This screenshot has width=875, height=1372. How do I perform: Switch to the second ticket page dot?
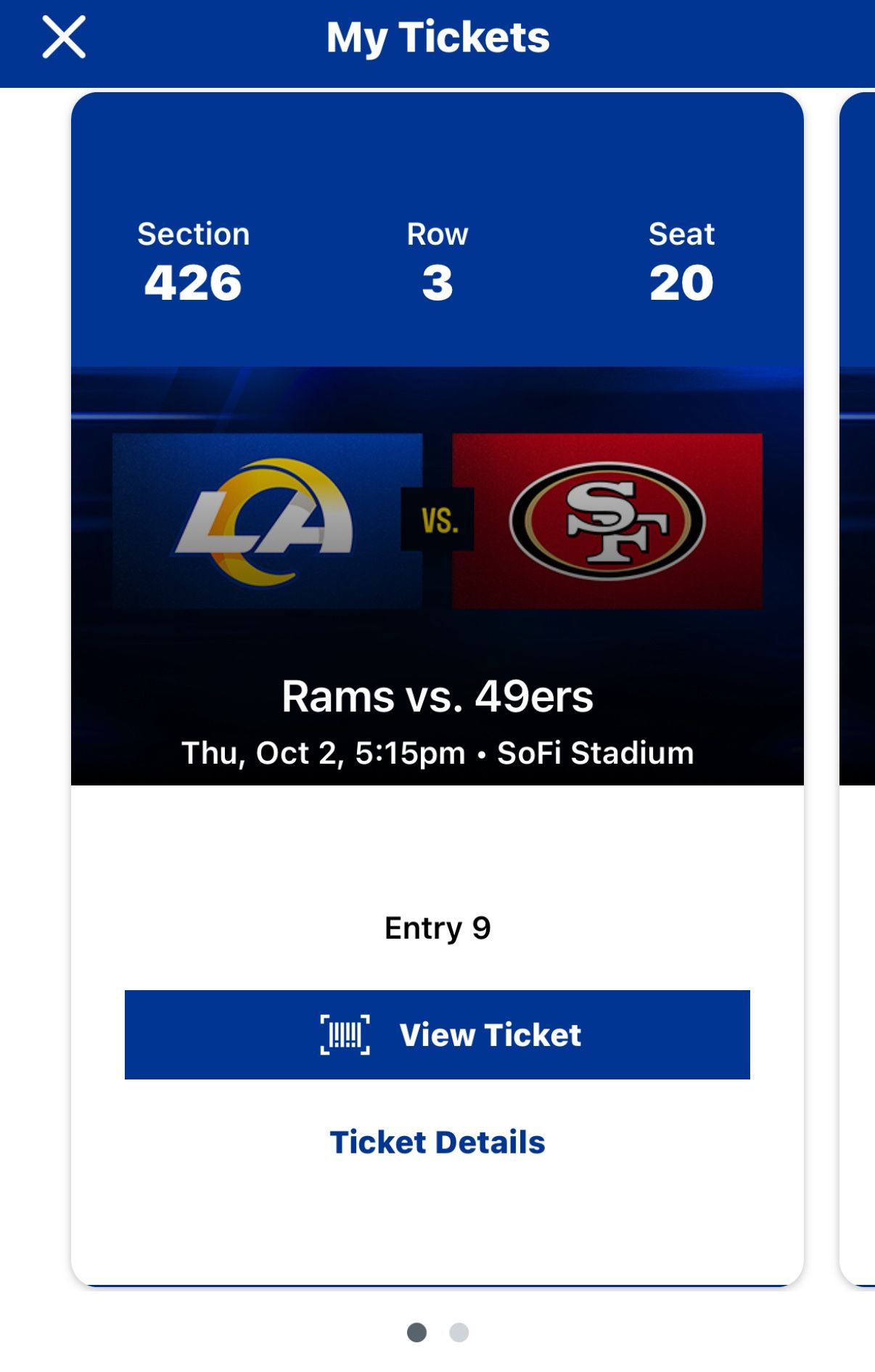(459, 1332)
